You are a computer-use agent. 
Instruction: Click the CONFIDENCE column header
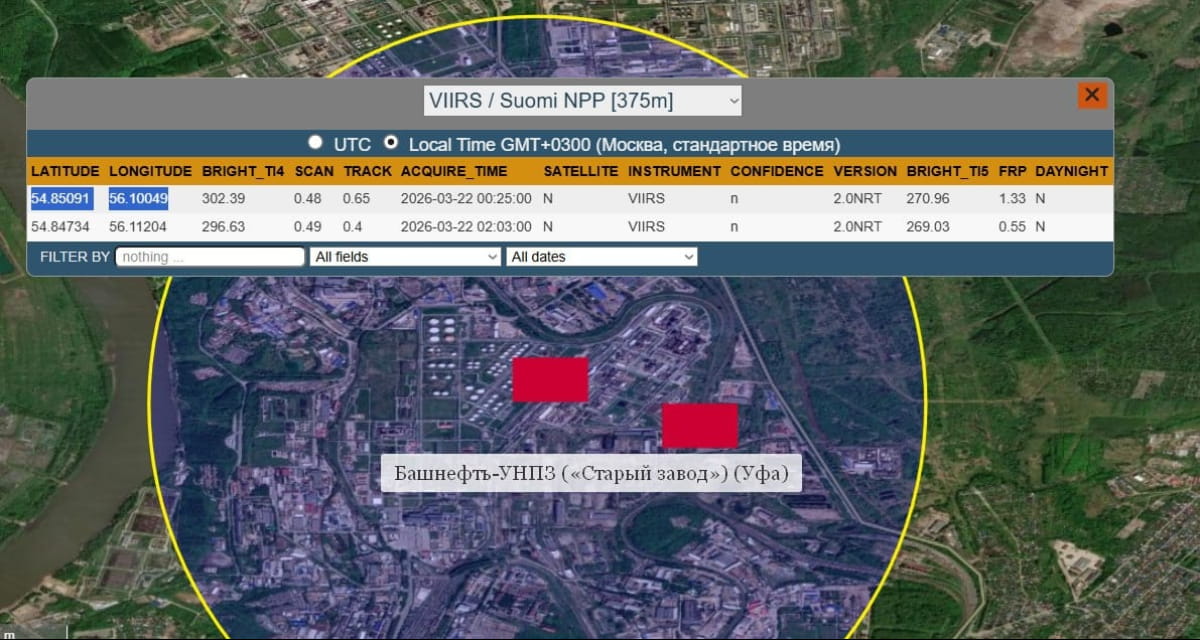[776, 171]
